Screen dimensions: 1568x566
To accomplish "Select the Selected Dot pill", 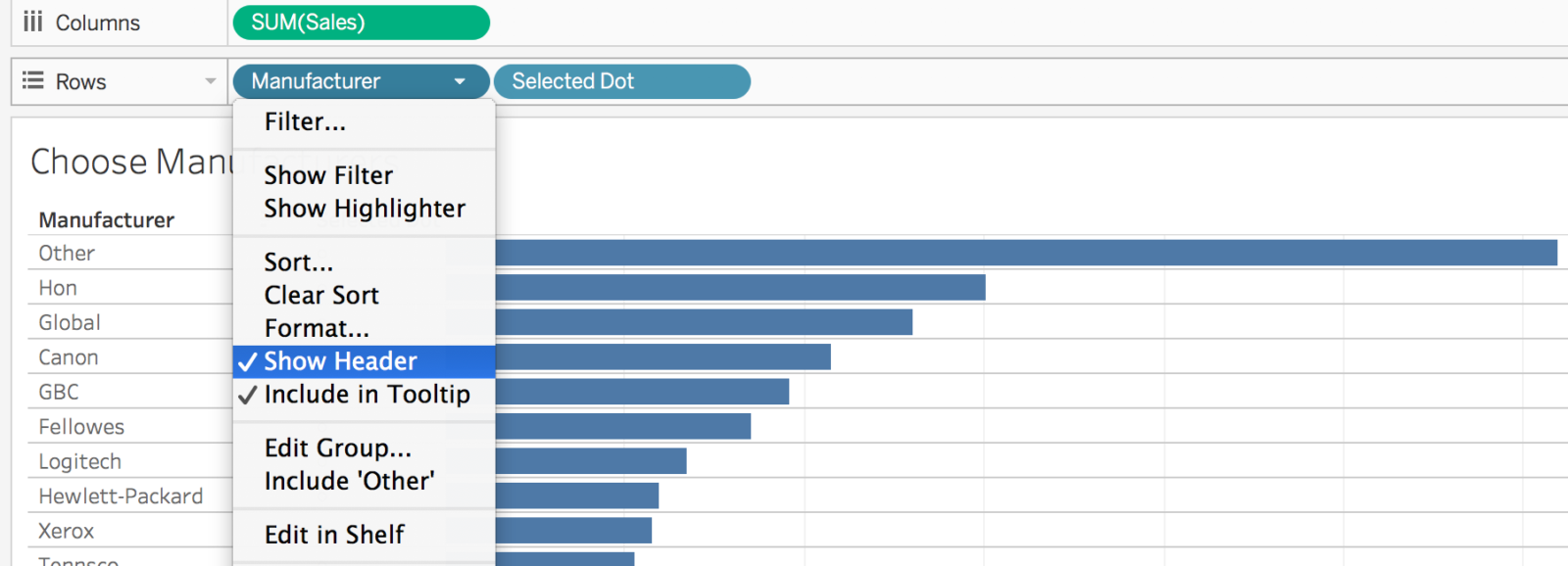I will (621, 81).
